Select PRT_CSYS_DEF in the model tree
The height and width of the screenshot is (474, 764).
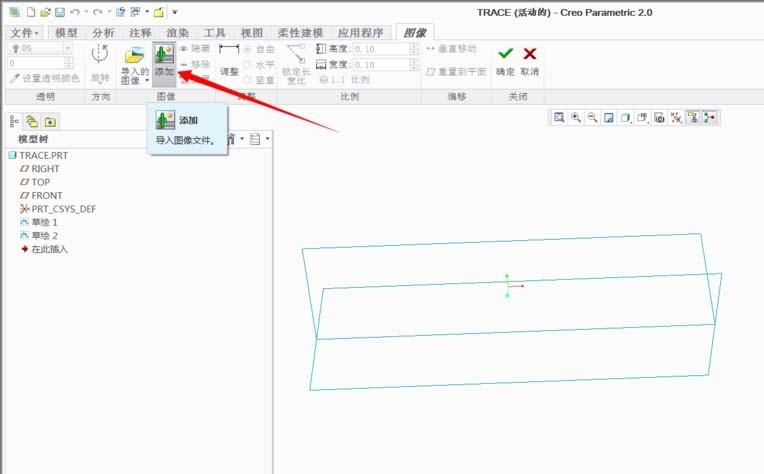pyautogui.click(x=63, y=209)
